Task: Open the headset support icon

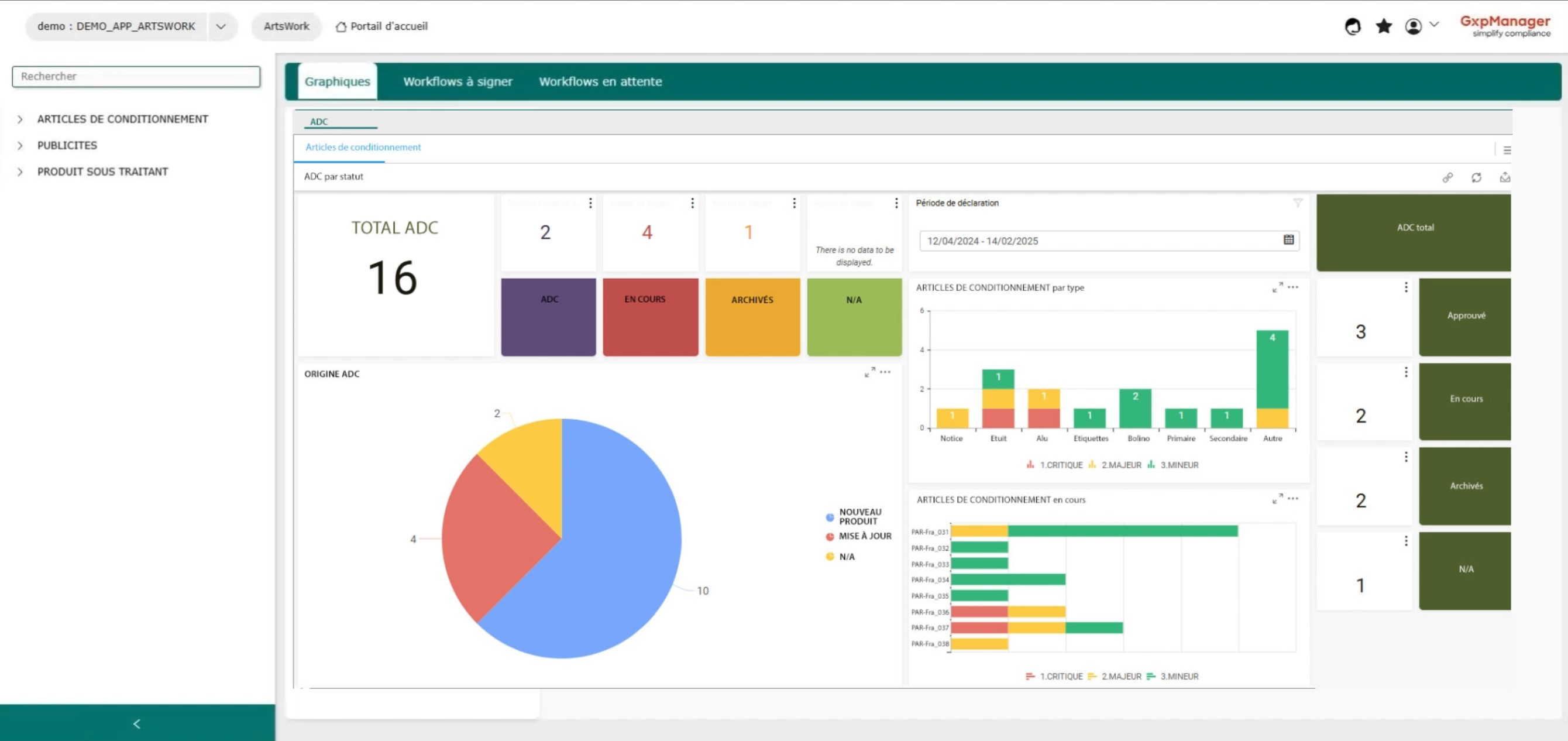Action: 1353,26
